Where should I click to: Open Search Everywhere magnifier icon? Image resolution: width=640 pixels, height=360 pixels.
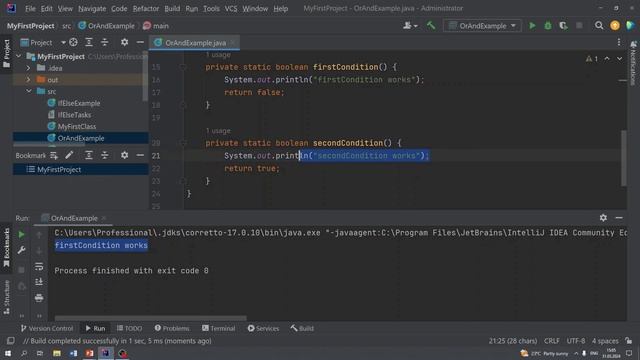coord(599,26)
